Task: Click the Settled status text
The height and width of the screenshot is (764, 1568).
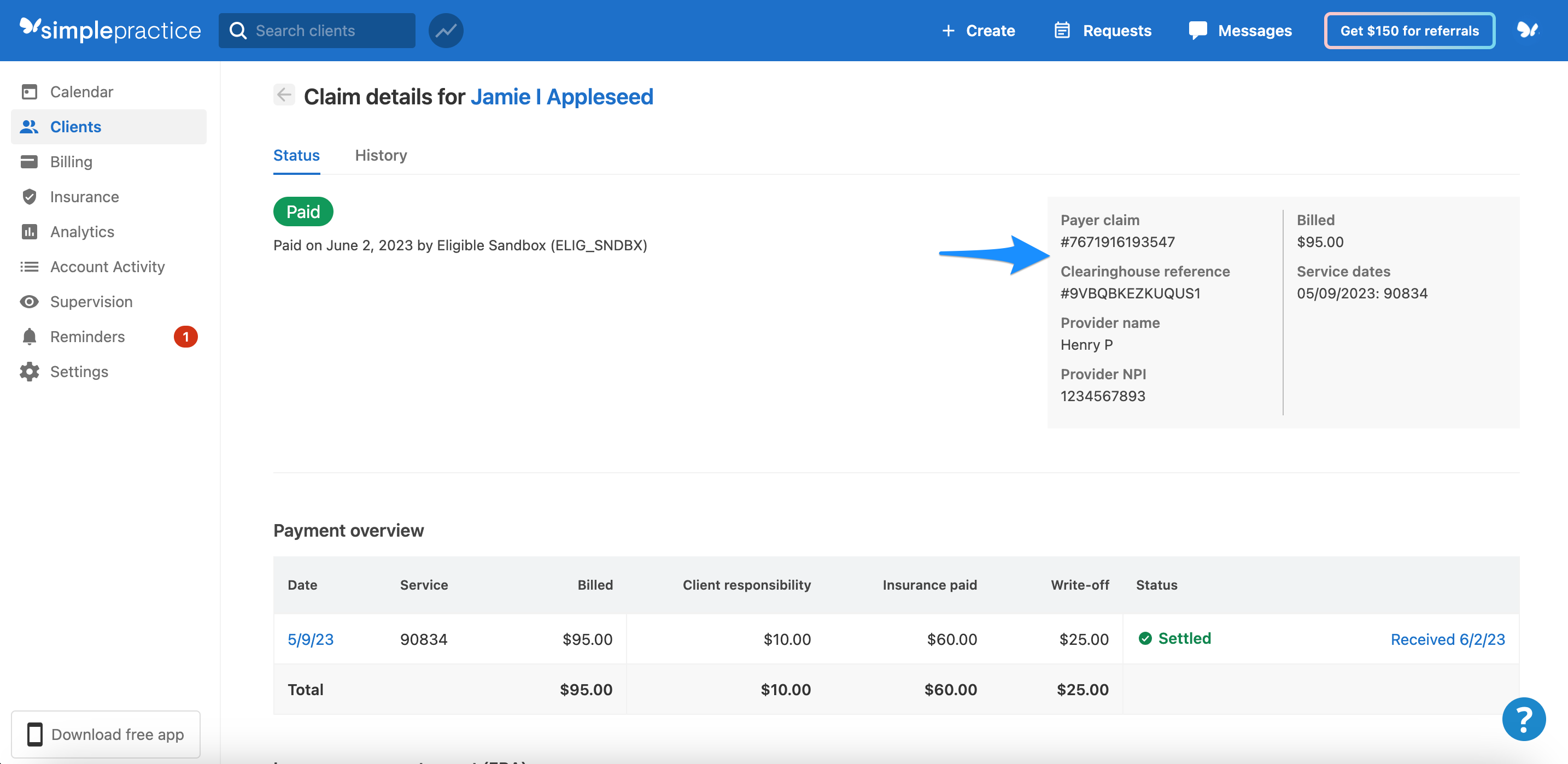Action: [1184, 638]
